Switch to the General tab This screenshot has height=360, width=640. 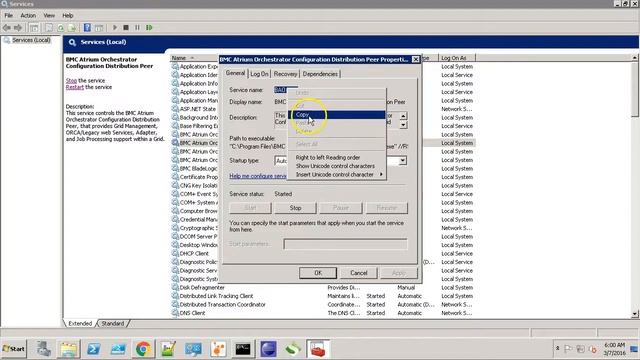[x=236, y=73]
